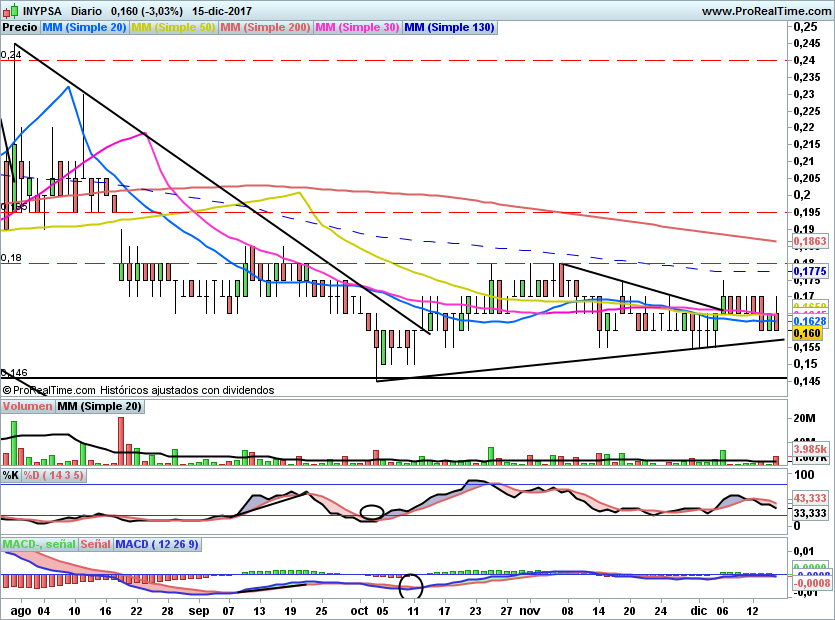Screen dimensions: 835x620
Task: Click the 0,1628 moving average price tag
Action: [810, 321]
